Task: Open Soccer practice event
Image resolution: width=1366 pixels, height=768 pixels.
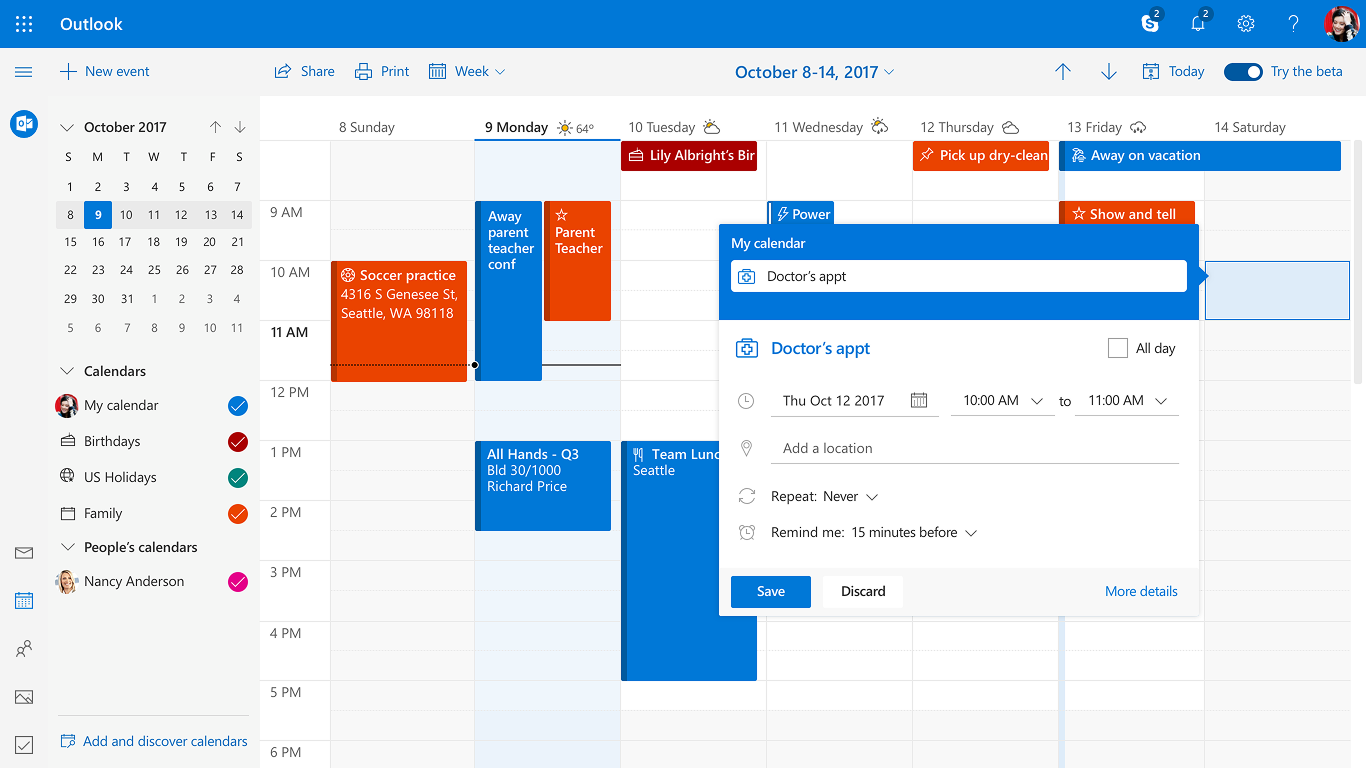Action: point(399,321)
